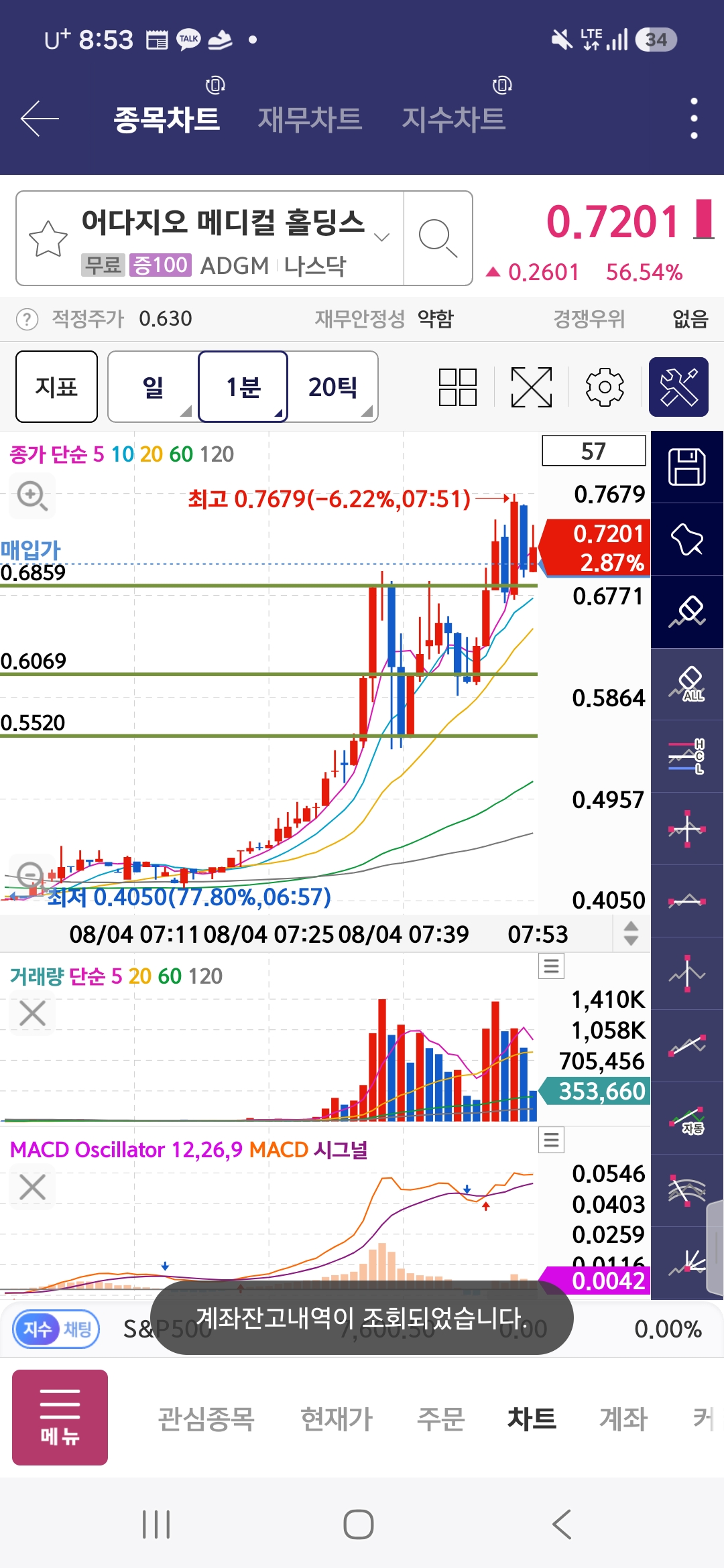The height and width of the screenshot is (1568, 724).
Task: Go back with the top-left arrow
Action: (40, 119)
